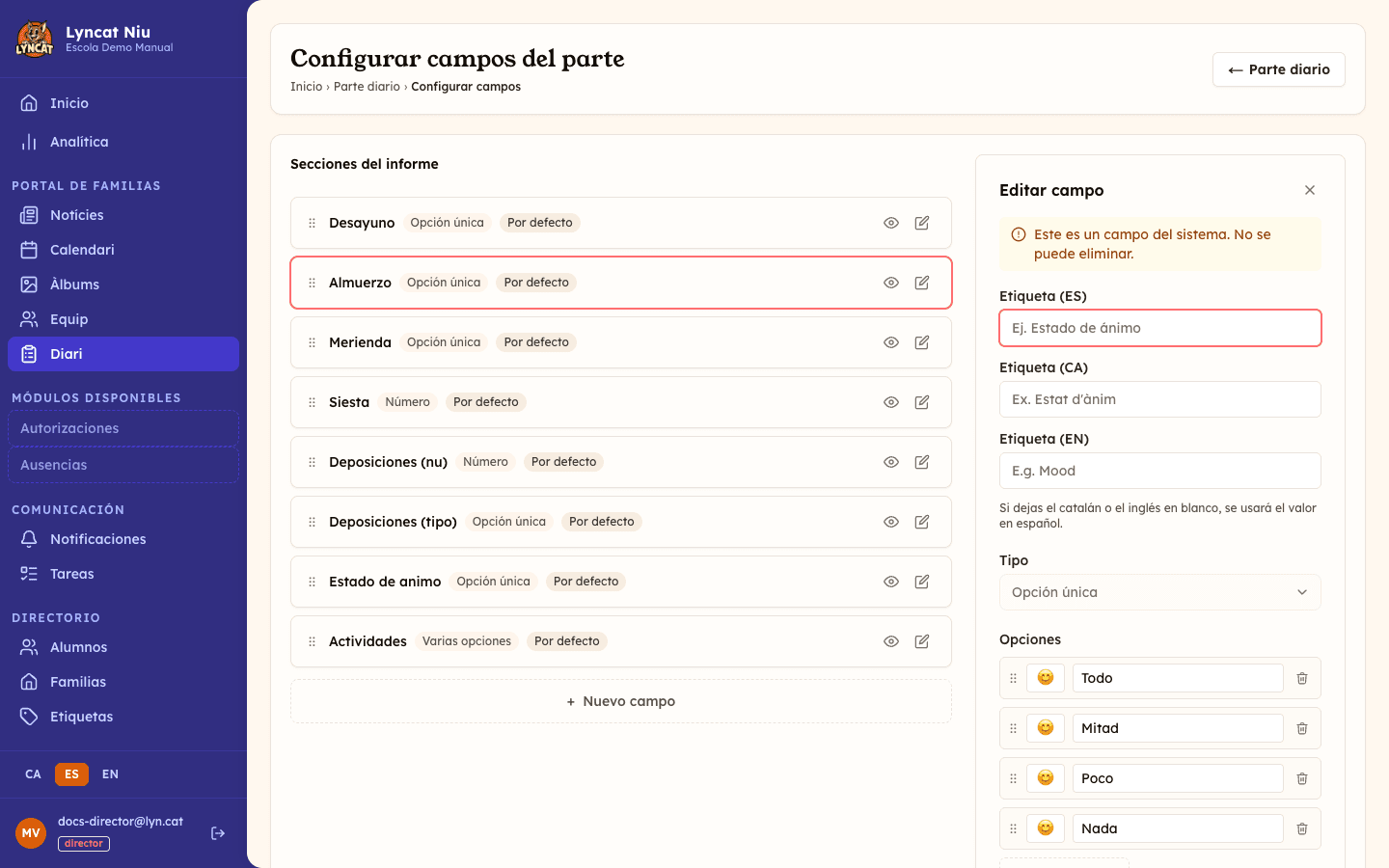Edit the Merienda field
This screenshot has height=868, width=1389.
922,342
